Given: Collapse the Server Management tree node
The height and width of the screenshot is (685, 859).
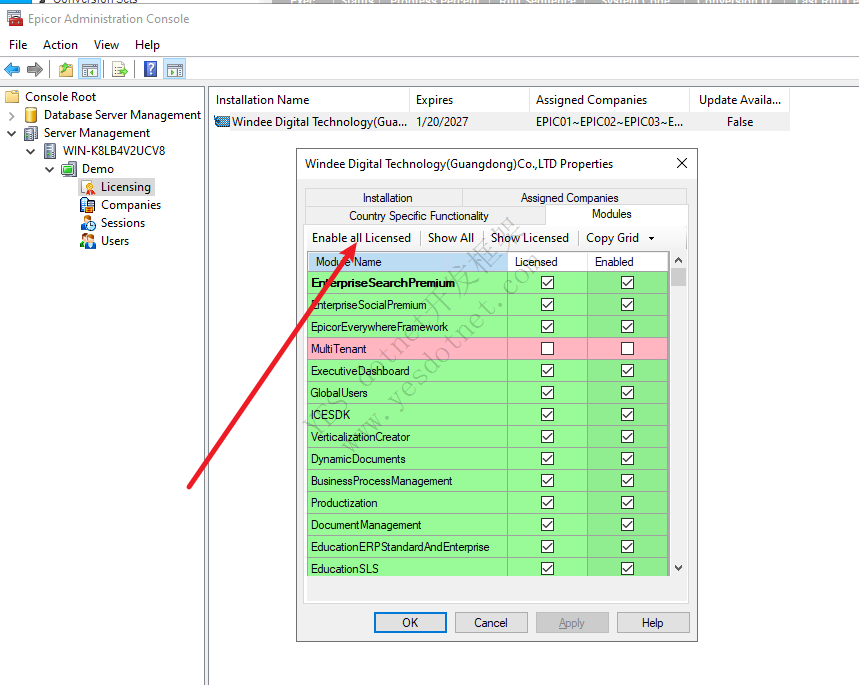Looking at the screenshot, I should point(12,133).
